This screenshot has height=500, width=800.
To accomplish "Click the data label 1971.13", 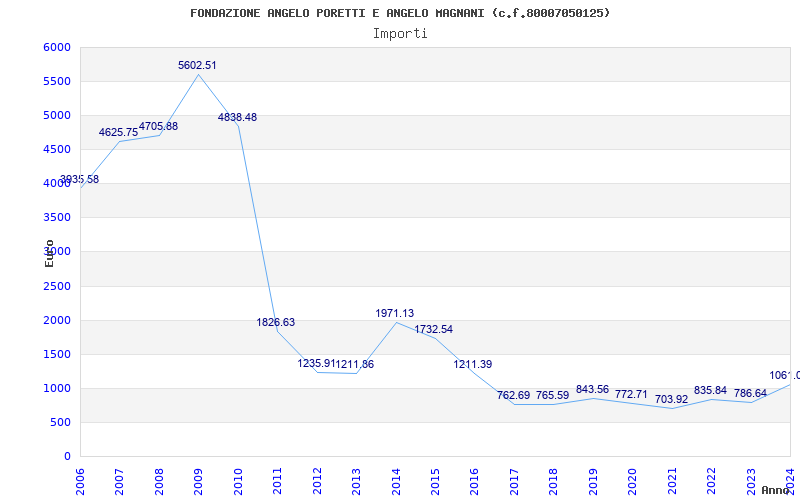I will (x=394, y=313).
